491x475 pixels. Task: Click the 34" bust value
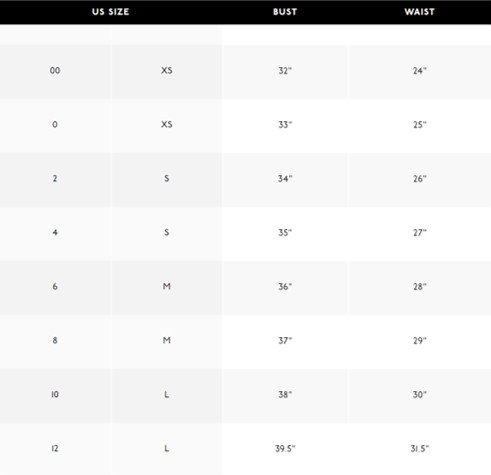tap(285, 178)
